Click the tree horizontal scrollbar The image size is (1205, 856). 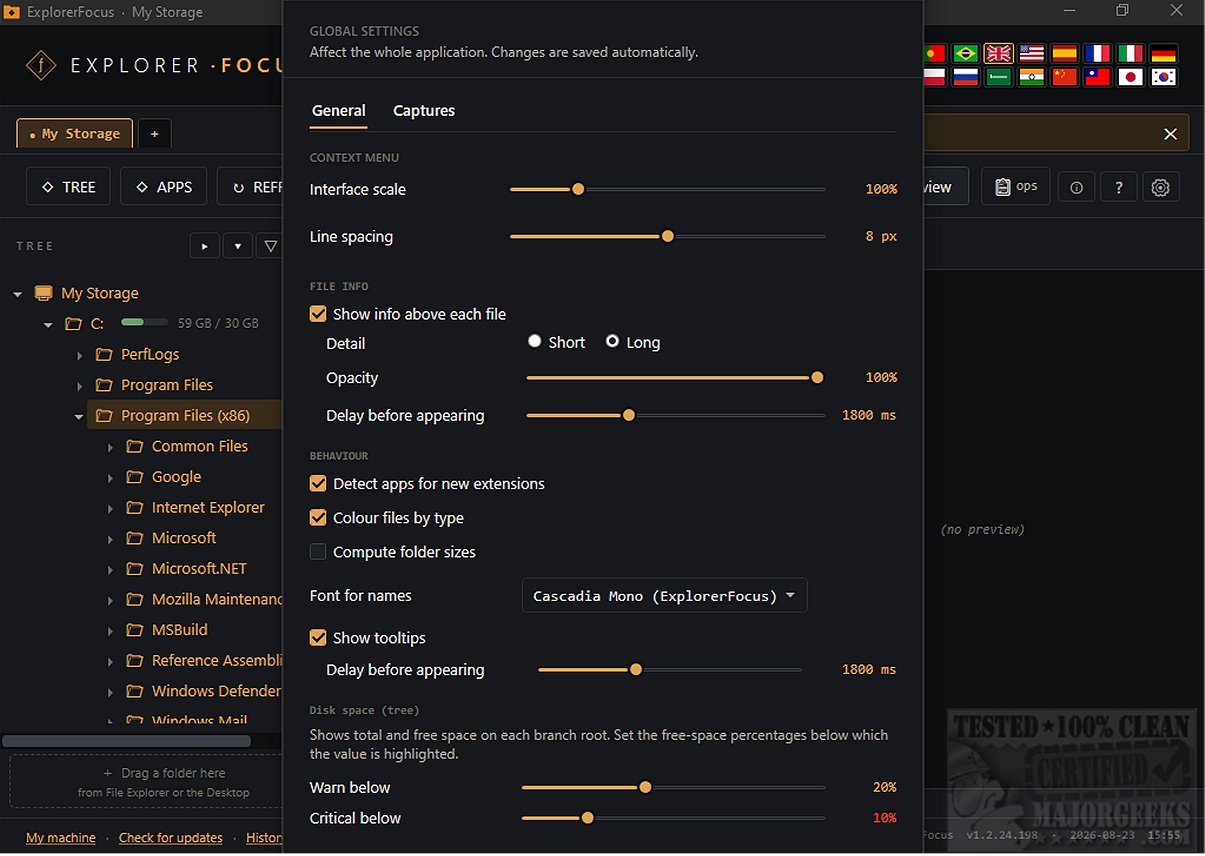[126, 741]
